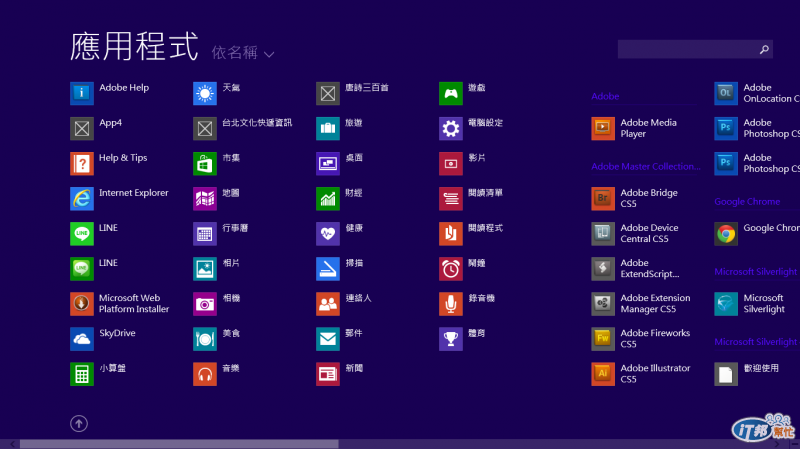Launch the 小算盤 calculator app
Image resolution: width=800 pixels, height=449 pixels.
pyautogui.click(x=98, y=374)
